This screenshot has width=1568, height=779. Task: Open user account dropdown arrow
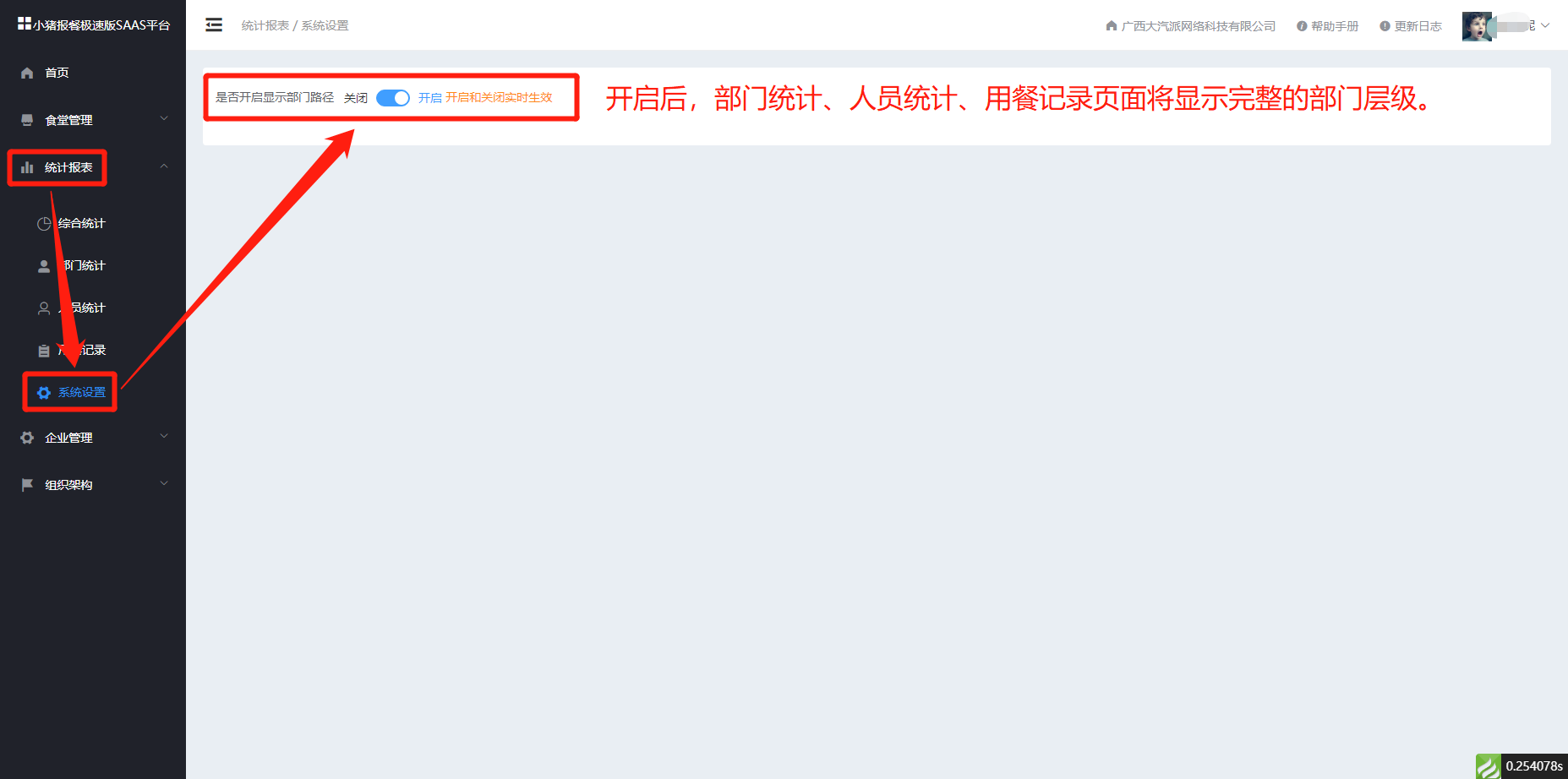point(1545,25)
